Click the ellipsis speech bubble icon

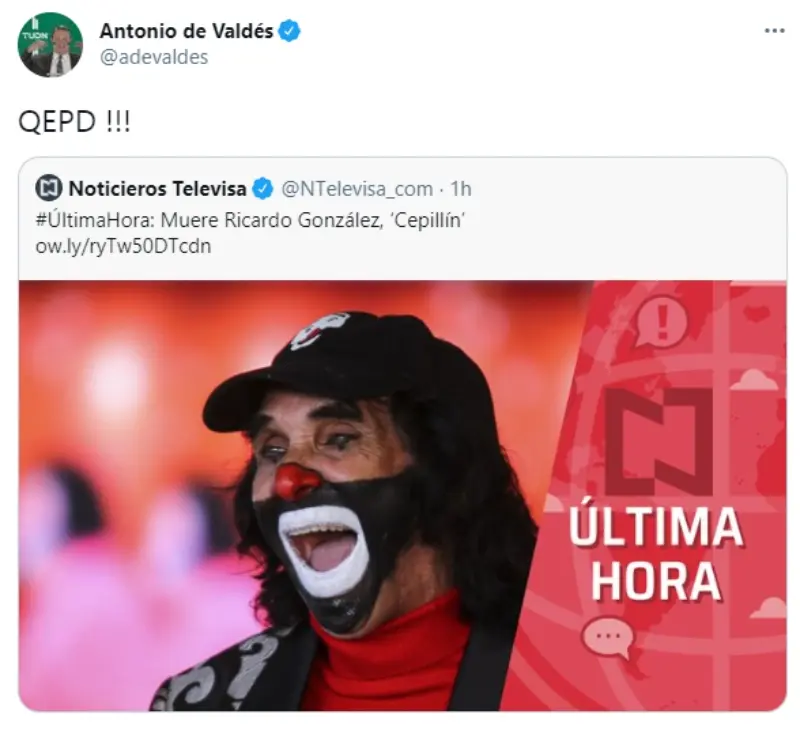pyautogui.click(x=608, y=638)
